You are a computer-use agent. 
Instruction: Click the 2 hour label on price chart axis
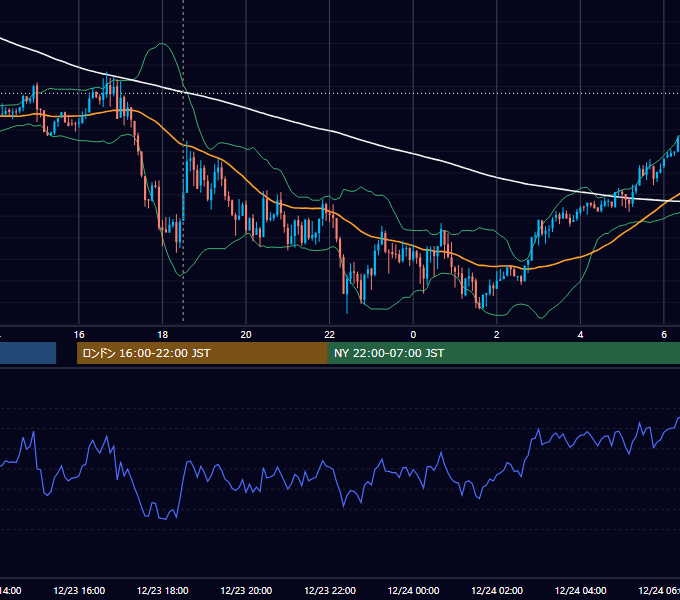[x=497, y=335]
